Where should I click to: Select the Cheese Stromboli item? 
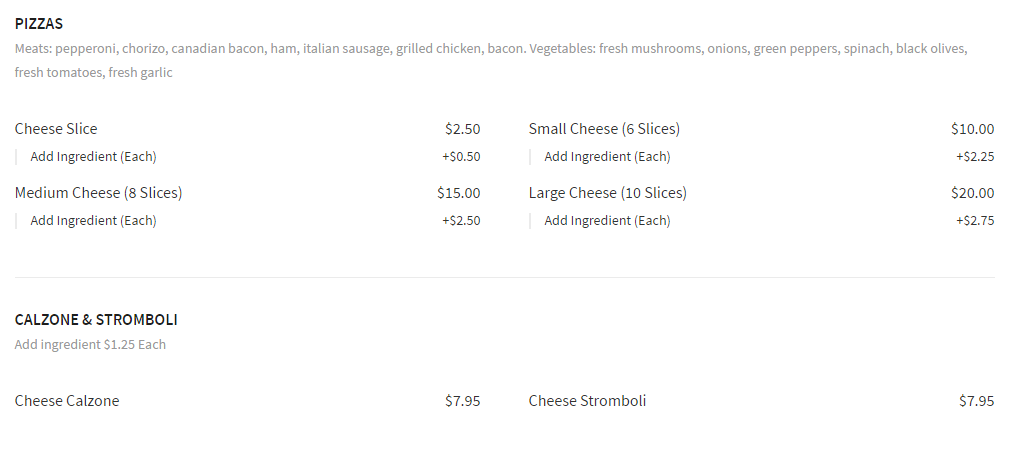click(587, 401)
